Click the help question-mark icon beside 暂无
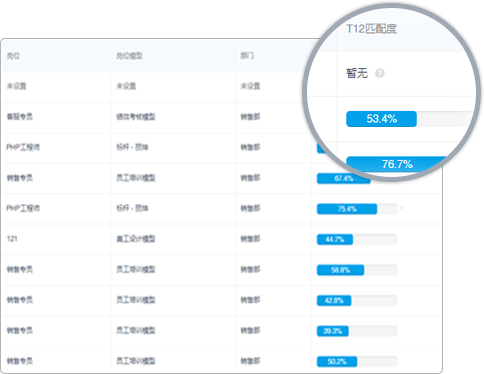 pyautogui.click(x=379, y=73)
